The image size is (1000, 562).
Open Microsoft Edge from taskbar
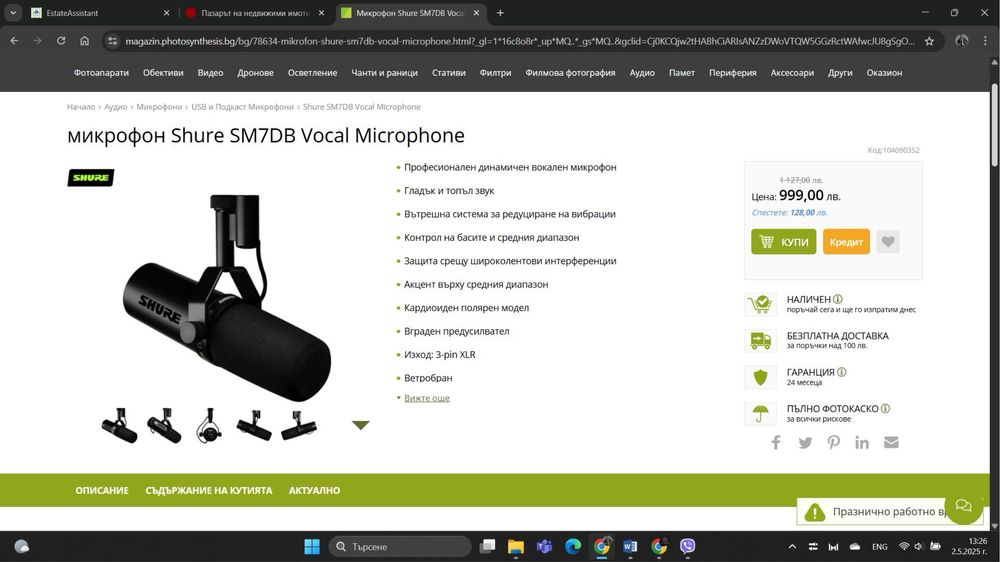tap(573, 546)
